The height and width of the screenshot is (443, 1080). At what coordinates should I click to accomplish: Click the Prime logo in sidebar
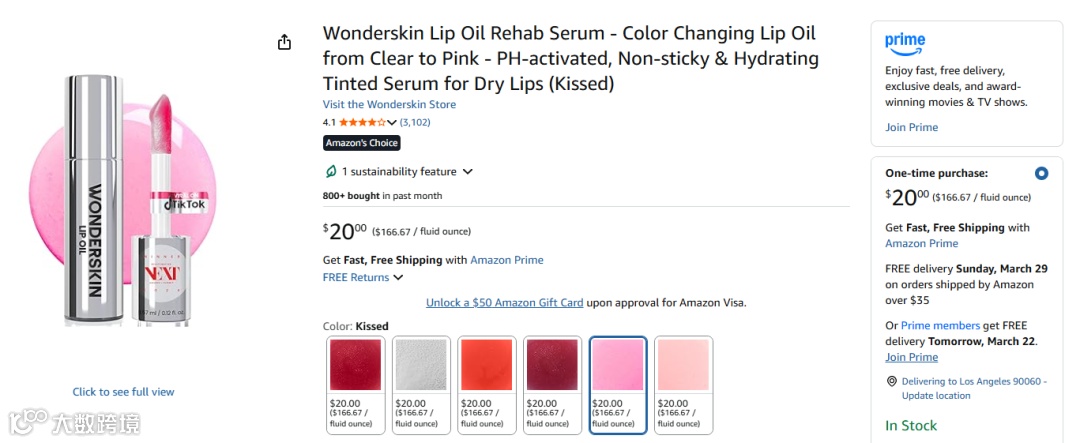pos(905,43)
